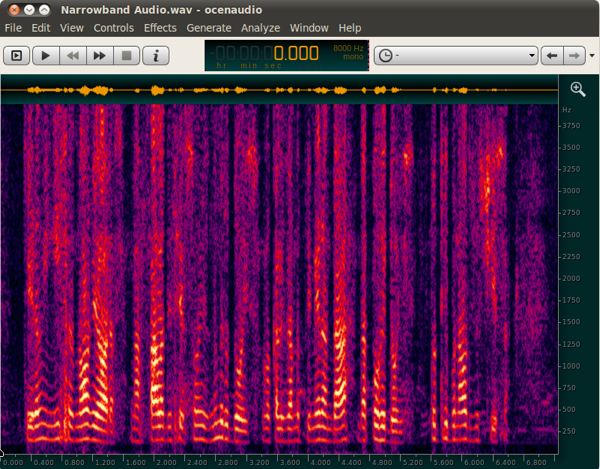Viewport: 600px width, 469px height.
Task: Go back with the left arrow button
Action: click(552, 56)
